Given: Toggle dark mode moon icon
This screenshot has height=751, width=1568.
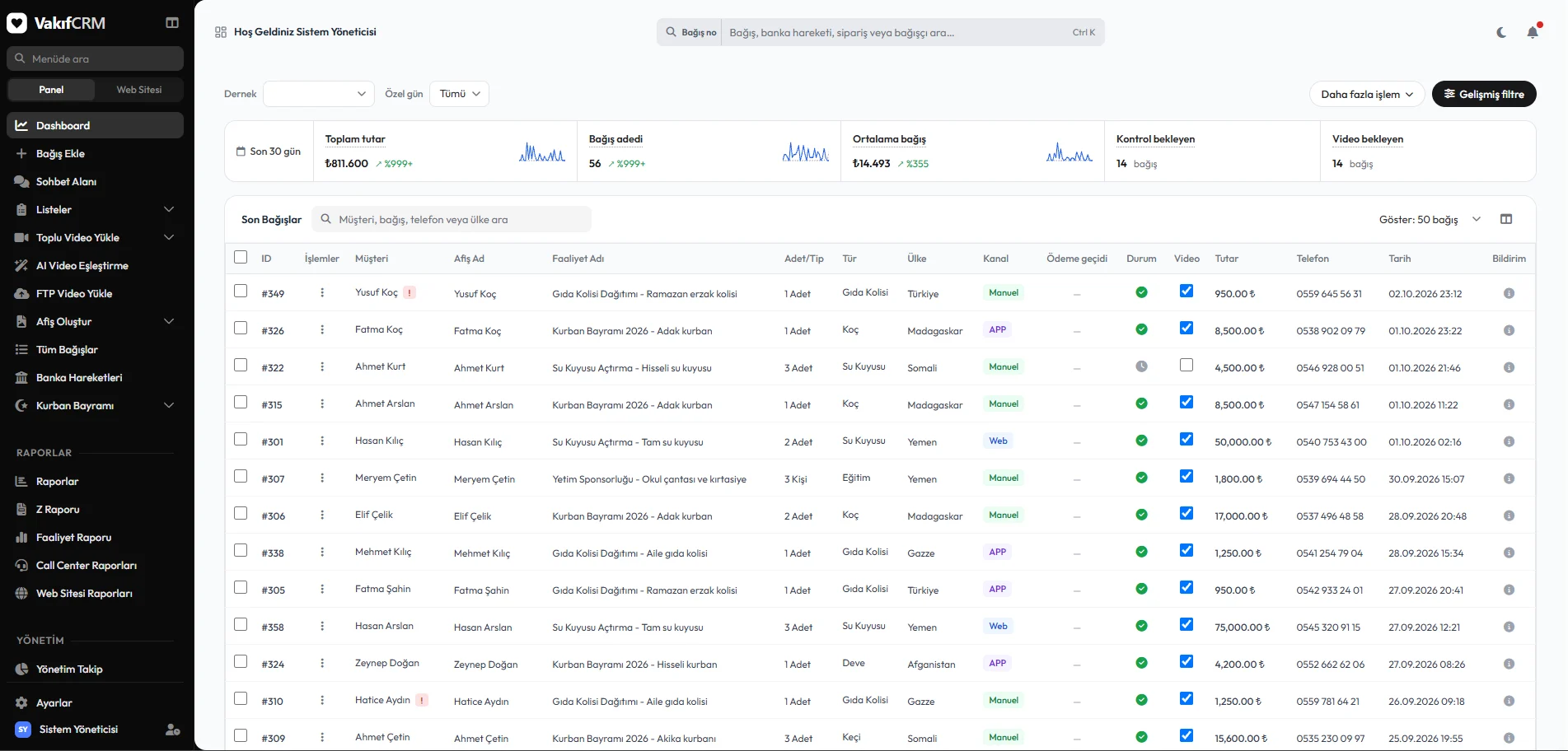Looking at the screenshot, I should pyautogui.click(x=1501, y=32).
